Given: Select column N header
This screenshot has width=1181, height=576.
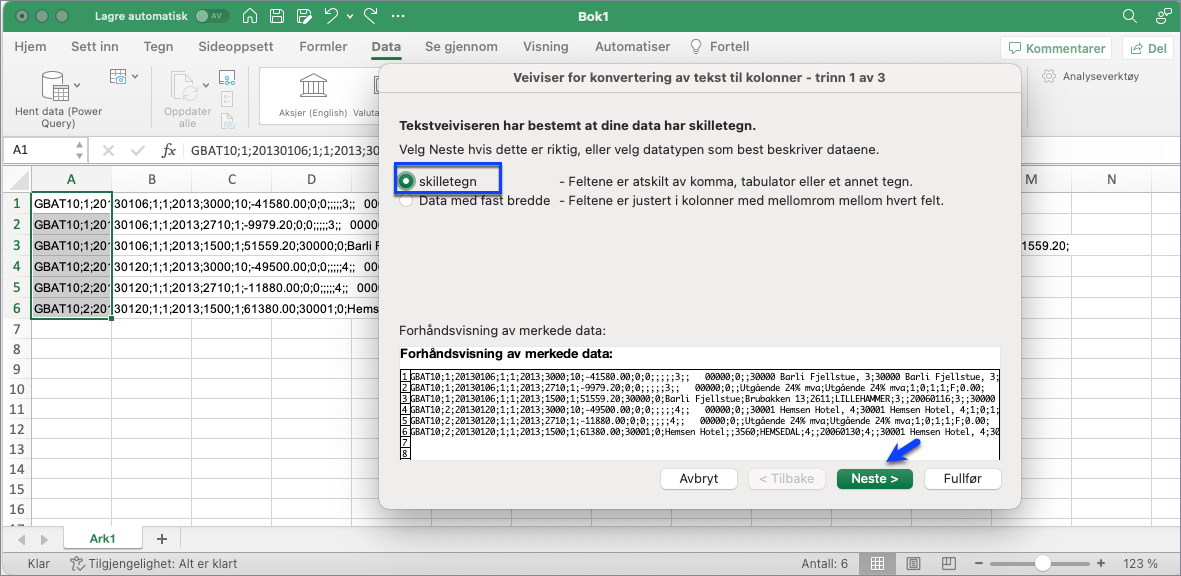Looking at the screenshot, I should click(1112, 179).
